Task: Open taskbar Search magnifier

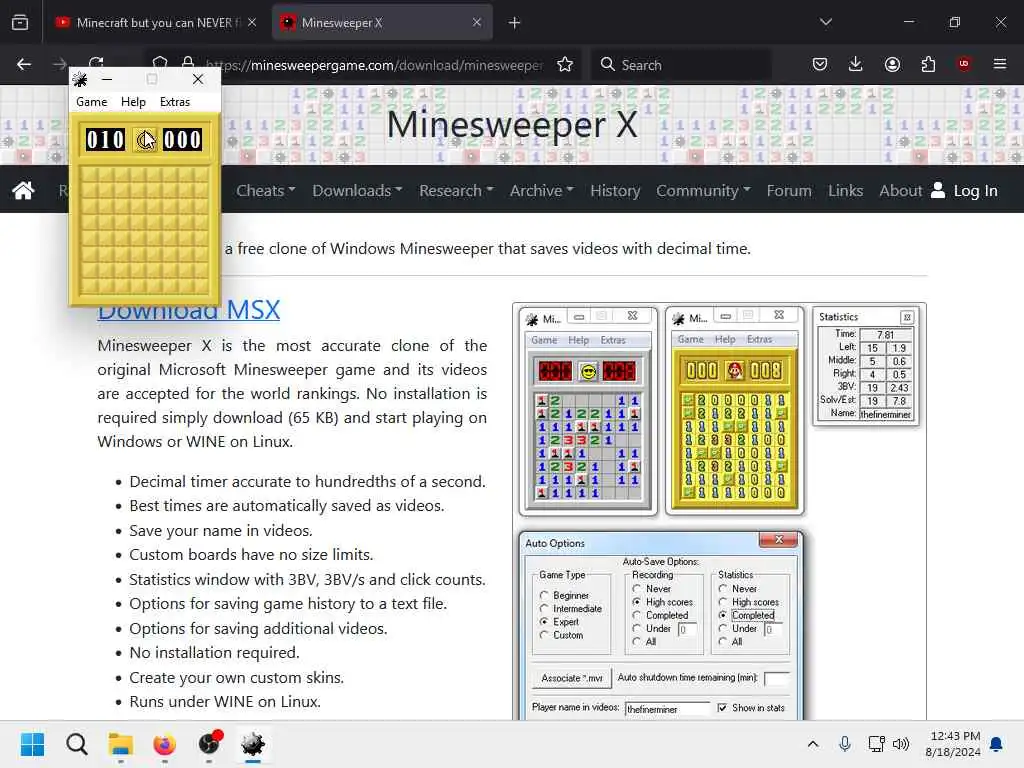Action: [x=77, y=744]
